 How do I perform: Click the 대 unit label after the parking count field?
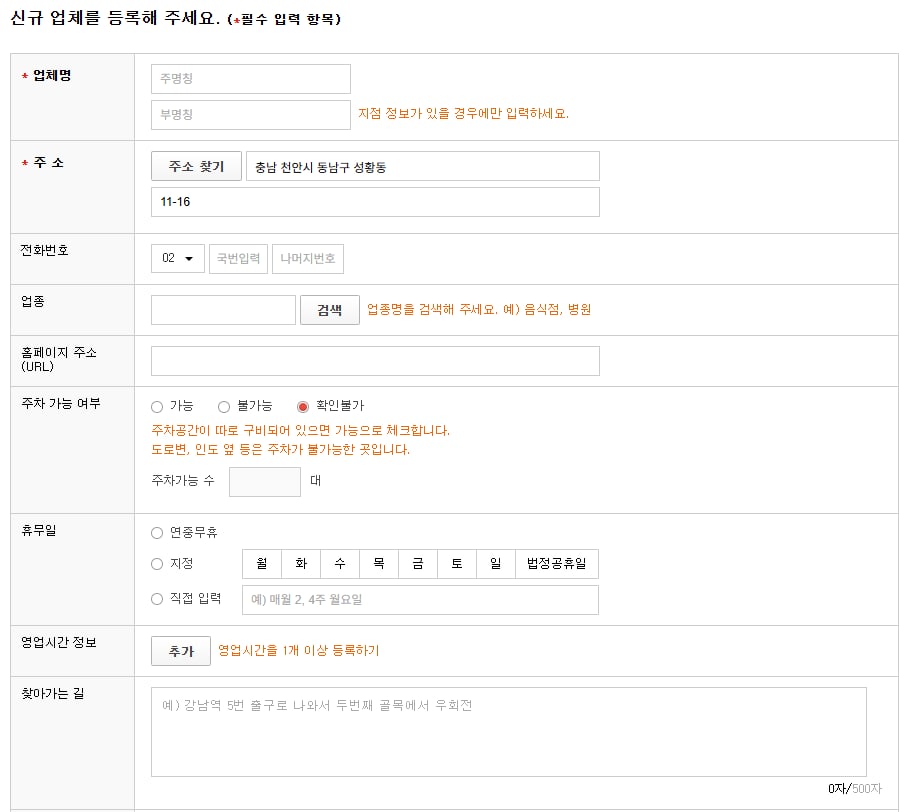316,480
